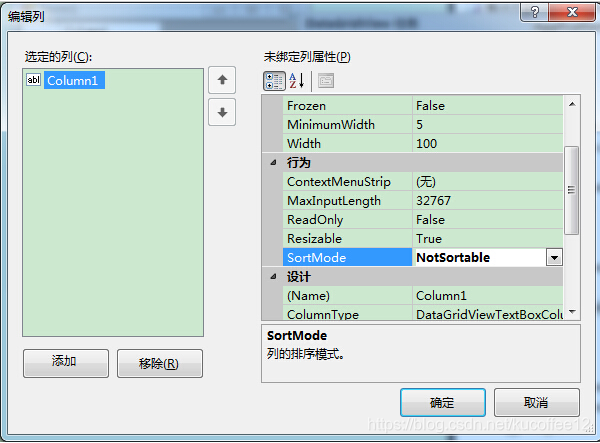Image resolution: width=600 pixels, height=443 pixels.
Task: Click the property grid scrollbar thumb
Action: tap(571, 190)
